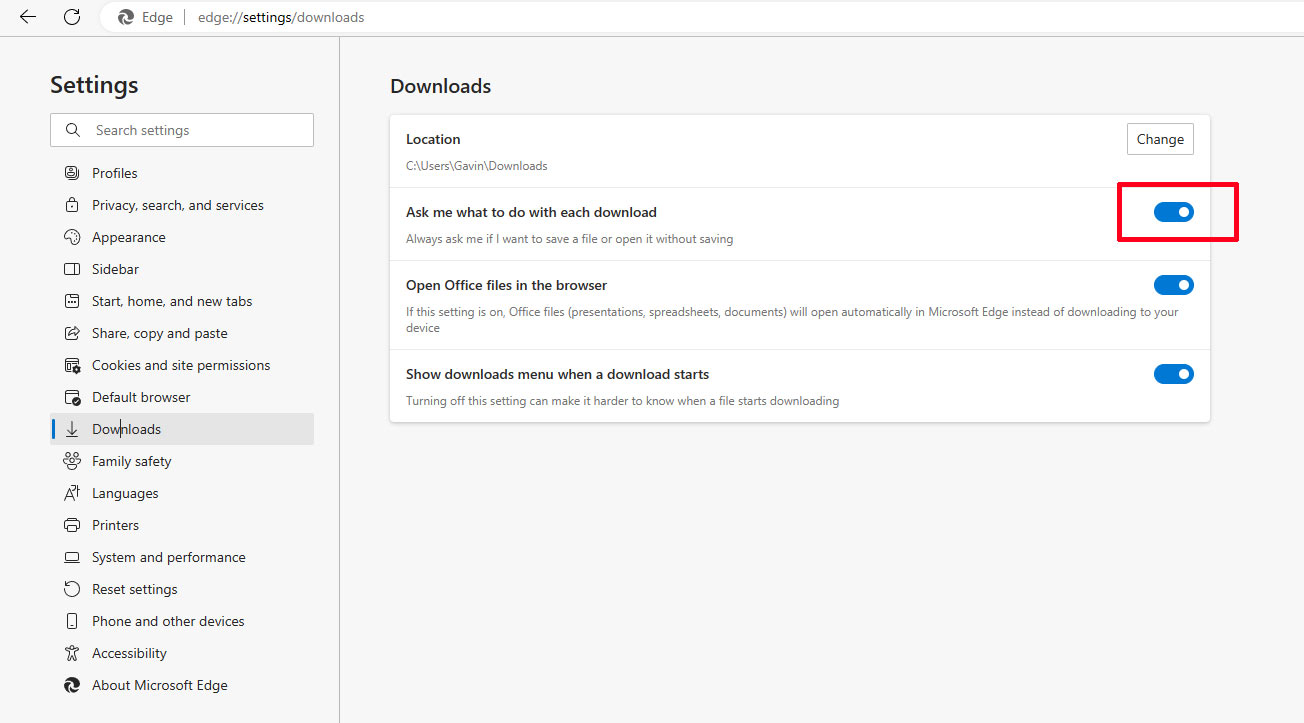
Task: Click the address bar URL edge://settings/downloads
Action: pos(281,17)
